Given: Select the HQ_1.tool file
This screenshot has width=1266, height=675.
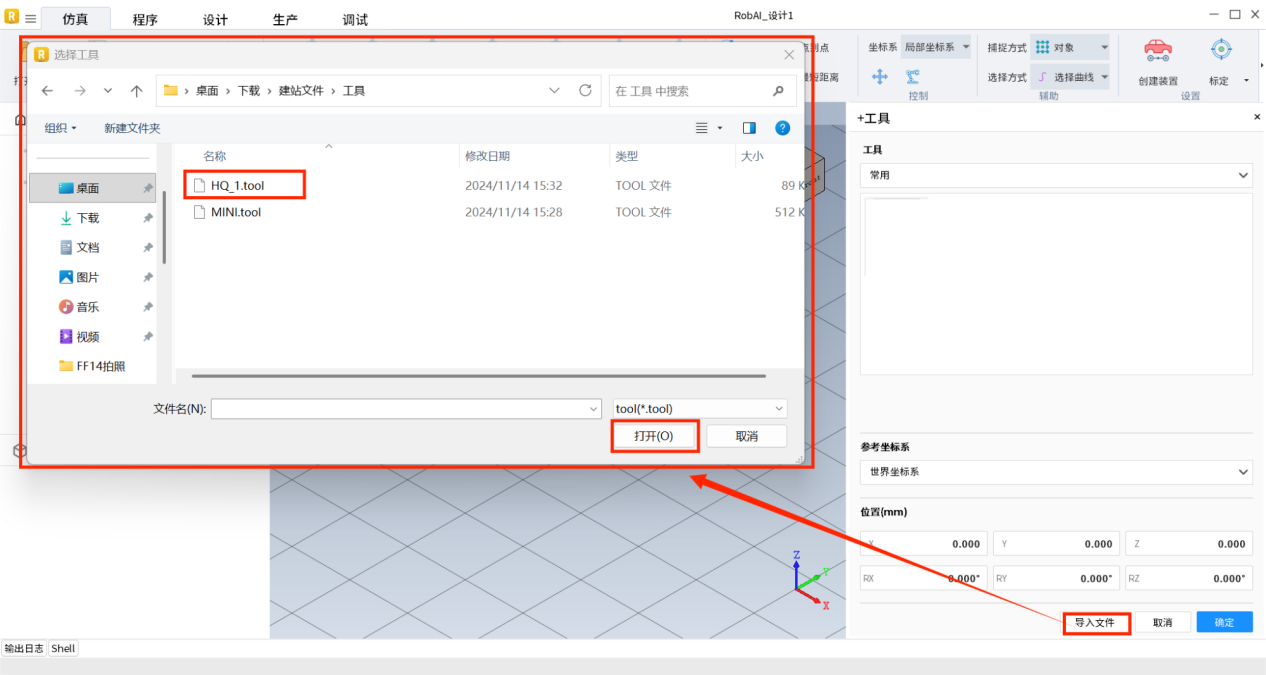Looking at the screenshot, I should 237,185.
